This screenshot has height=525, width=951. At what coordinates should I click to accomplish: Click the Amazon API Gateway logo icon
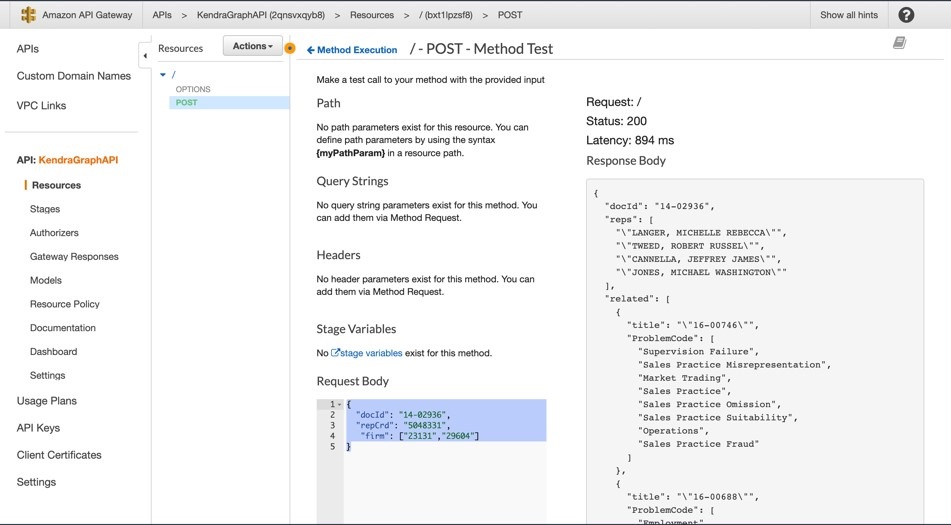click(x=28, y=15)
